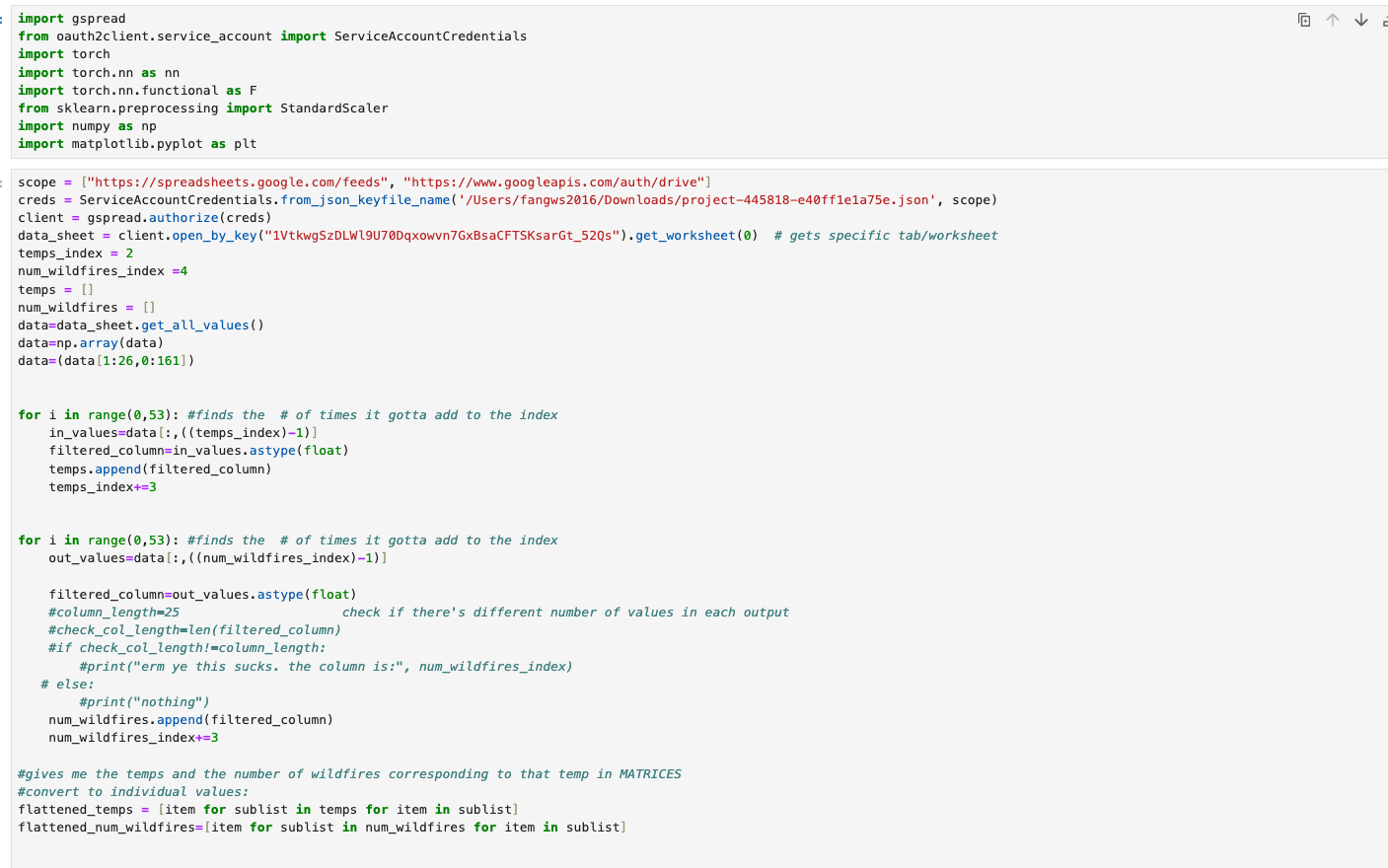Click the 'temps_index = 2' line
1388x868 pixels.
[x=76, y=253]
